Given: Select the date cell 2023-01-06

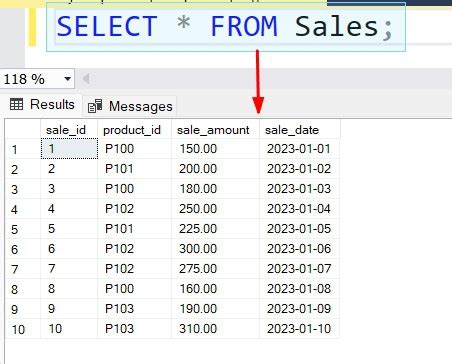Looking at the screenshot, I should (x=300, y=249).
